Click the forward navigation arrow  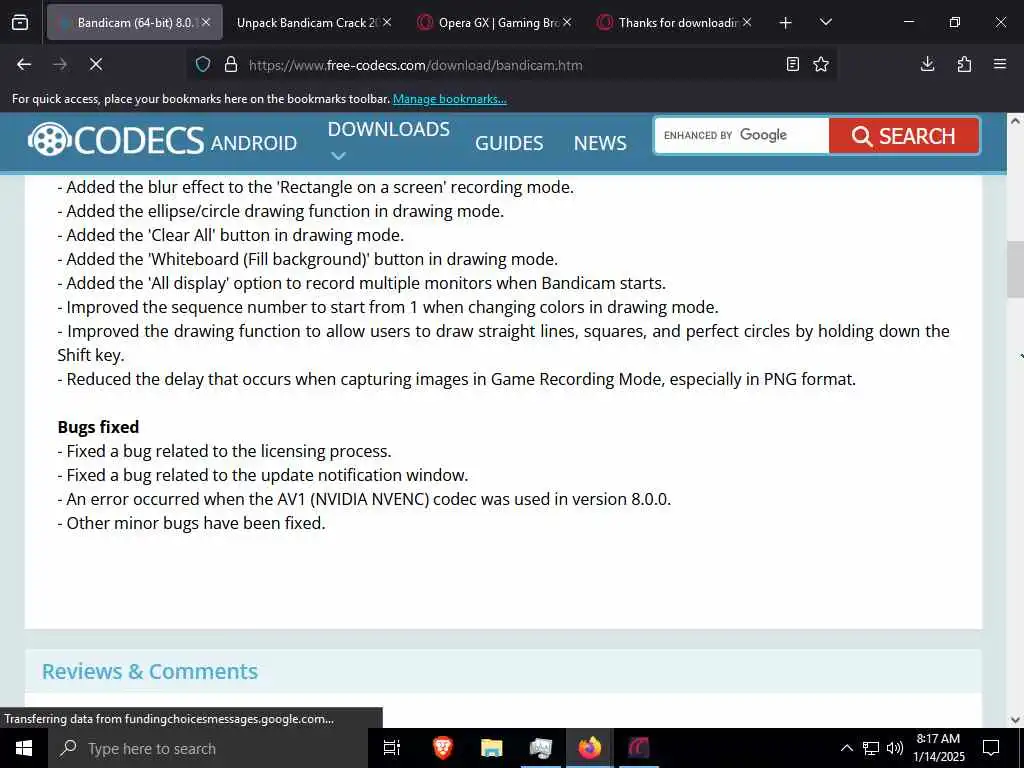coord(60,64)
